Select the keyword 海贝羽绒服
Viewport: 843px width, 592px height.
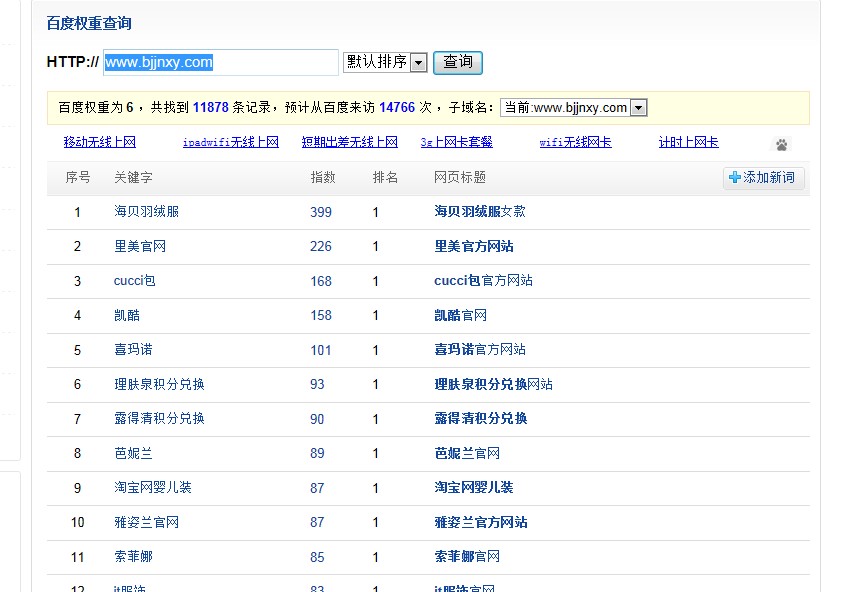(146, 212)
